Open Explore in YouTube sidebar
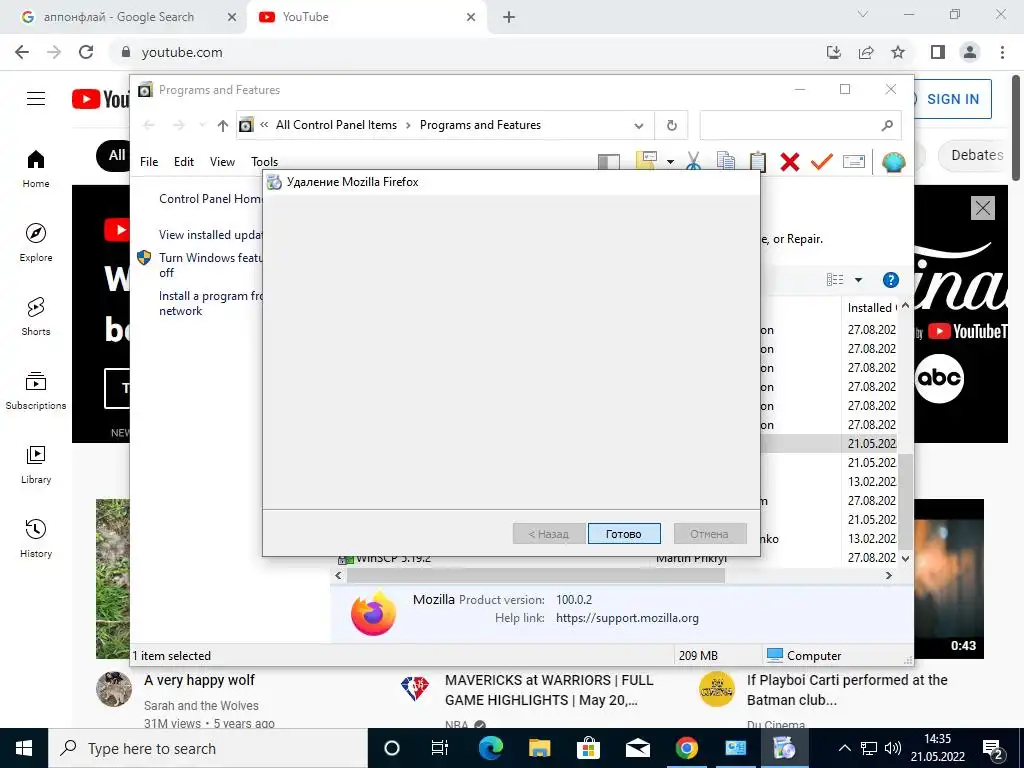This screenshot has width=1024, height=768. click(36, 242)
